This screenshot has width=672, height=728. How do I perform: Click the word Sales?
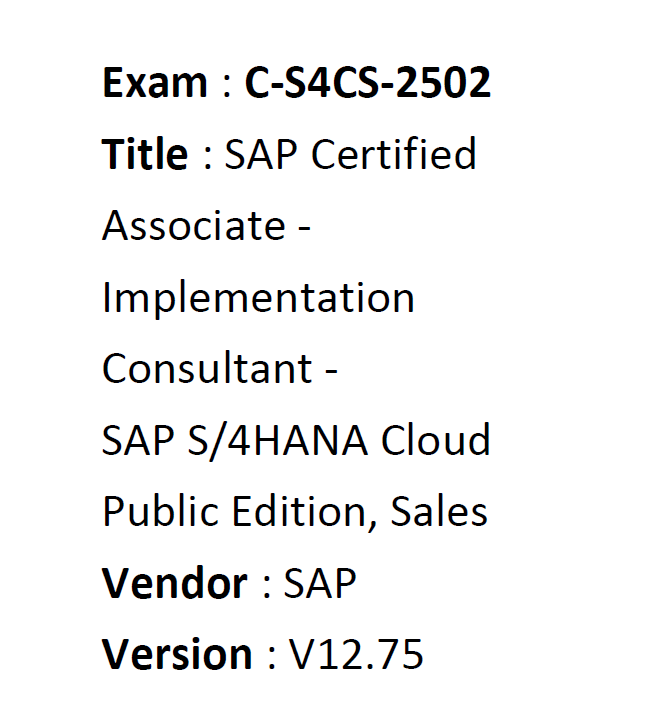point(439,511)
